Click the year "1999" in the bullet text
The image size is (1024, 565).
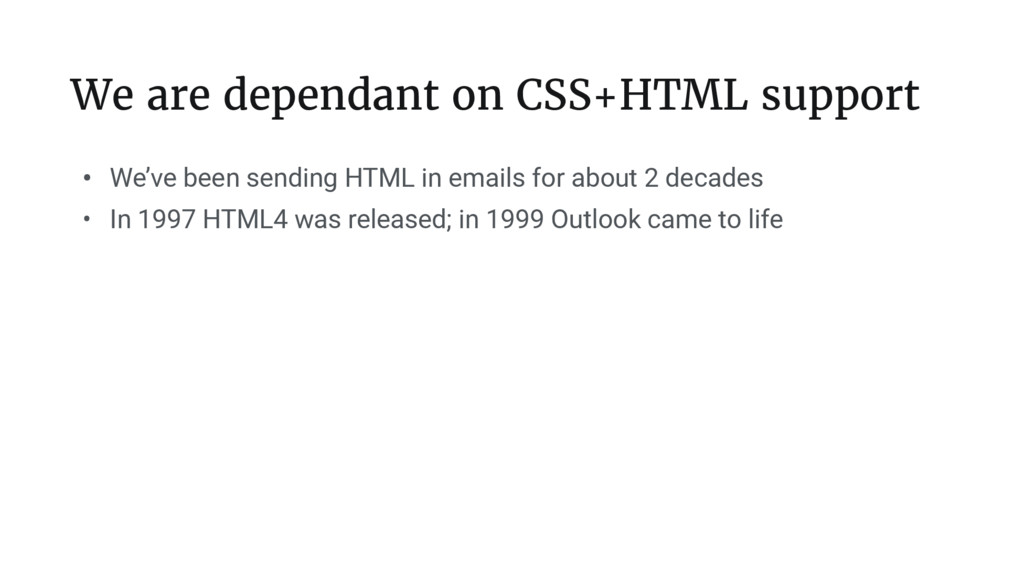coord(515,219)
